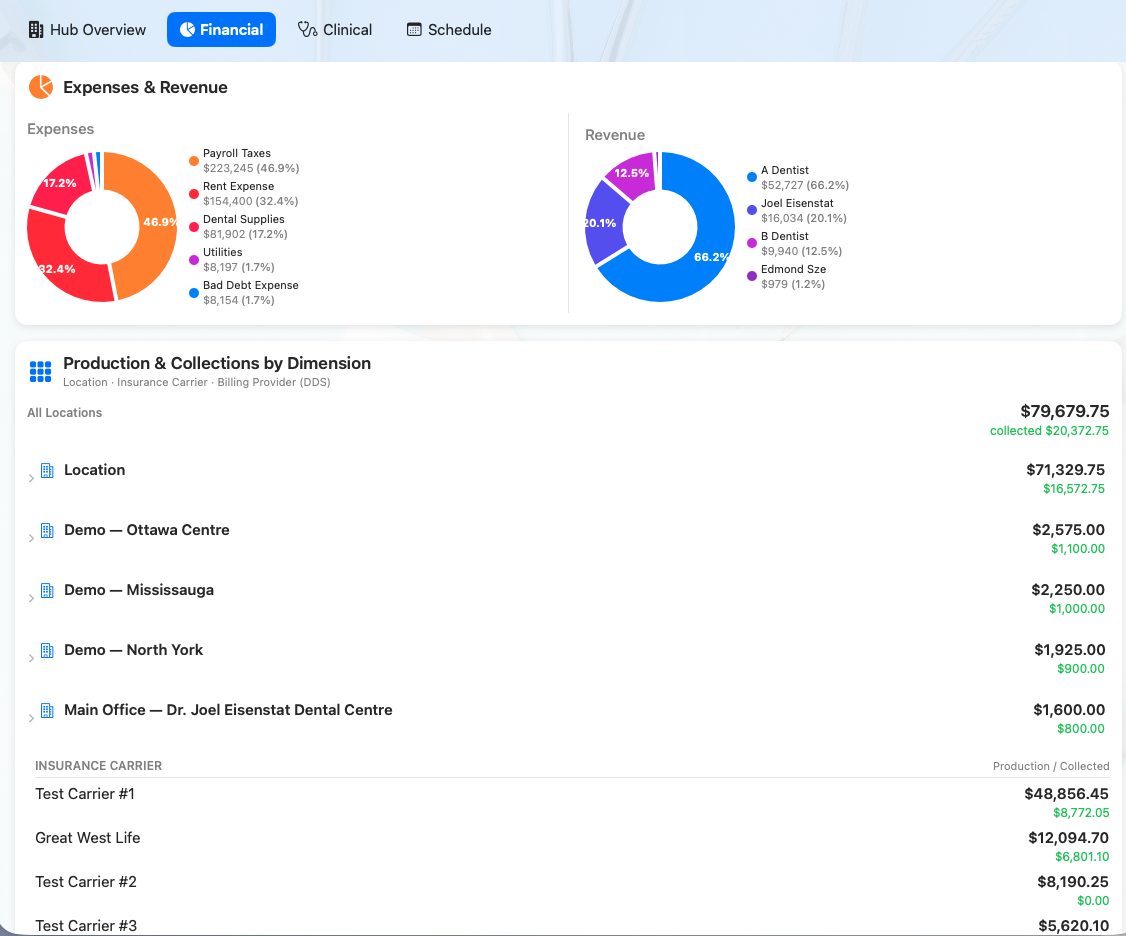Click the Joel Eisenstat indigo legend dot
Screen dimensions: 1126x936
click(752, 210)
